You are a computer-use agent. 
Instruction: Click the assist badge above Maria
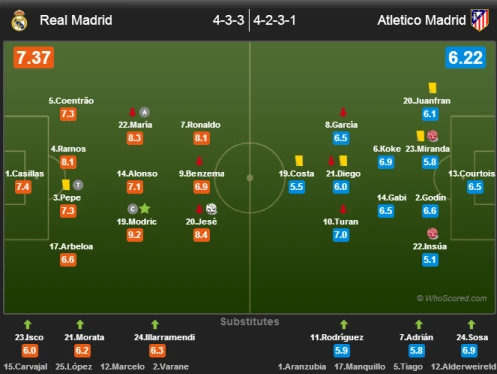tap(144, 112)
